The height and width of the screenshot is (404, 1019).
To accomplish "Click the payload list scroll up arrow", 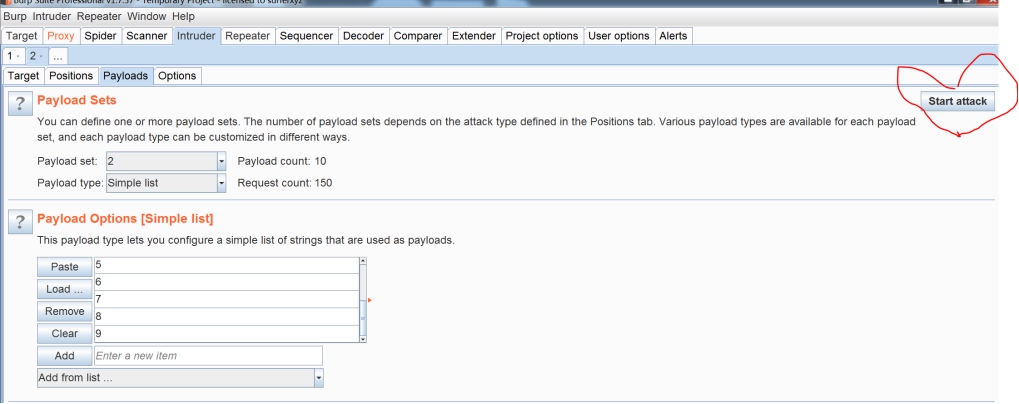I will click(363, 261).
